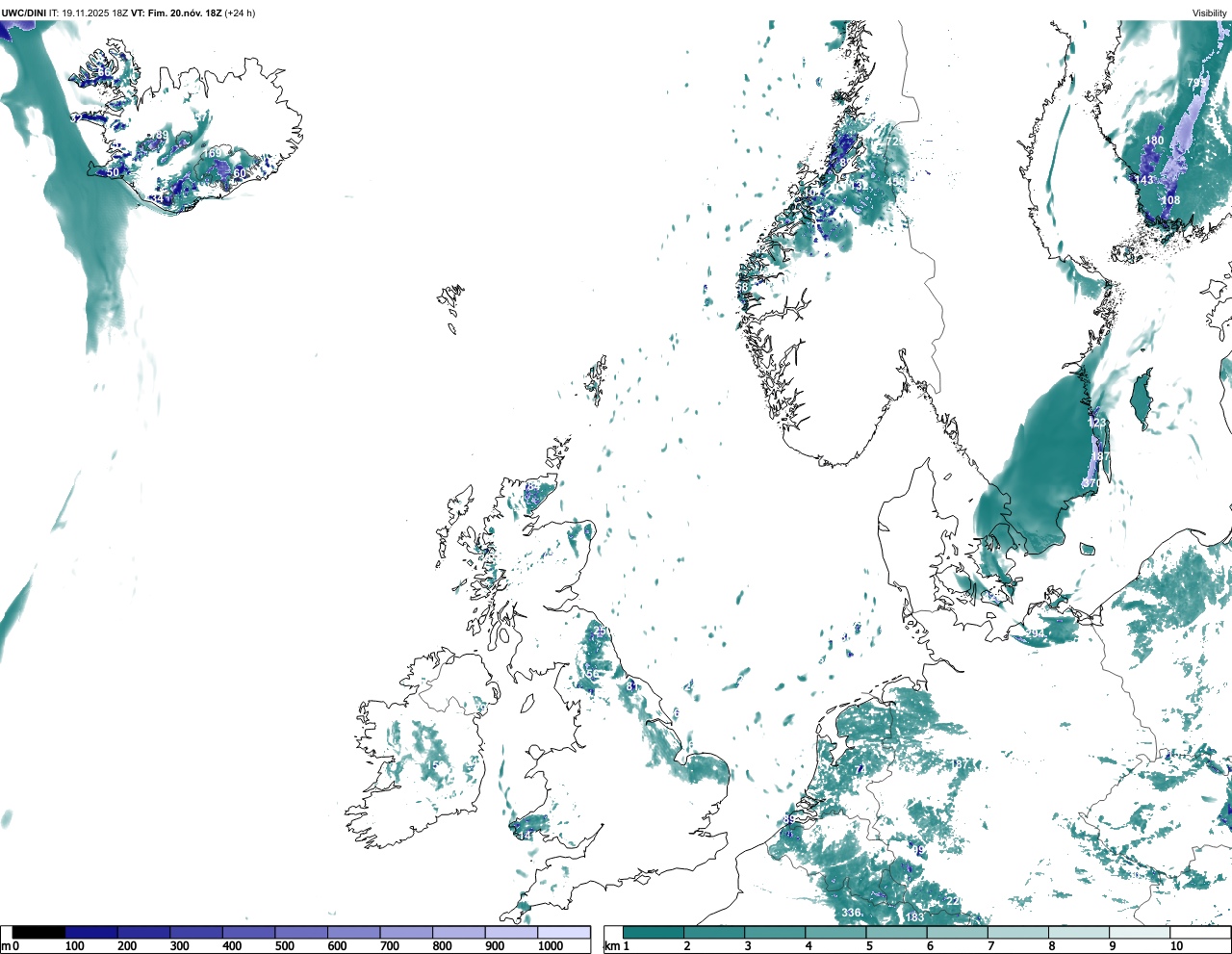
Task: Click the "143" value on the Finnish coast
Action: point(1144,180)
